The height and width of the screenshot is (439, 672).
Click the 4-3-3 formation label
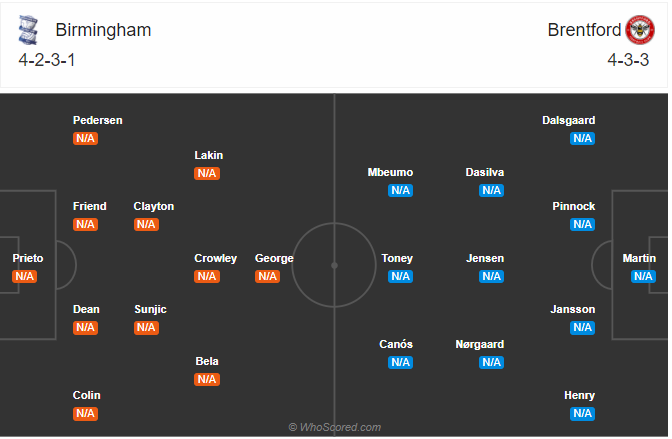pos(628,60)
